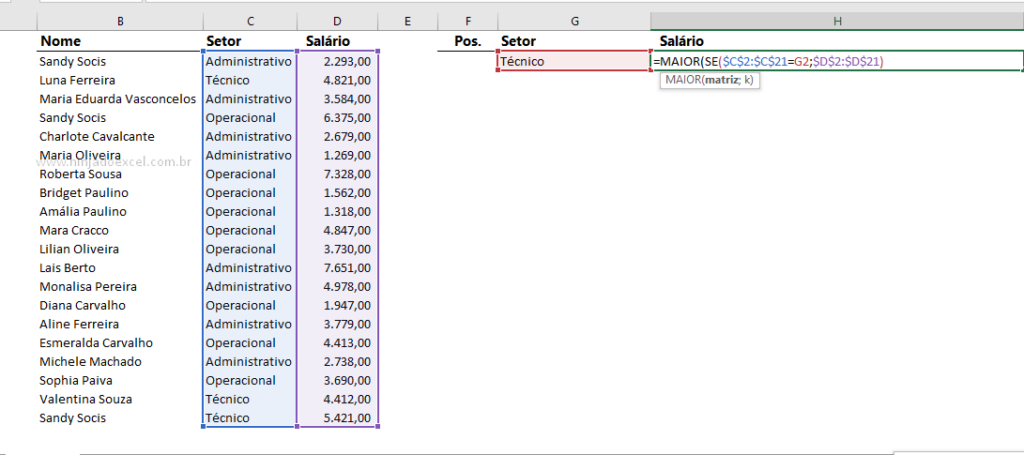The width and height of the screenshot is (1024, 455).
Task: Select column D header
Action: click(337, 22)
